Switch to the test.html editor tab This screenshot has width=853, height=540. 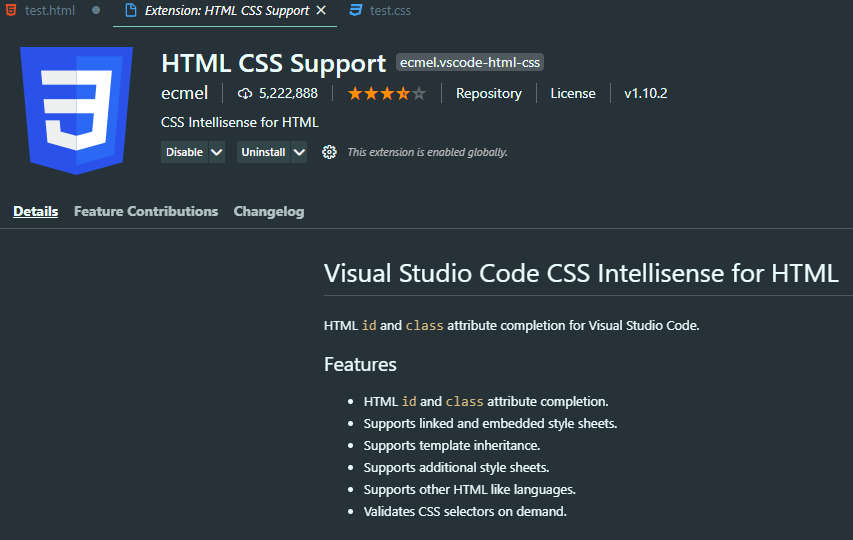tap(50, 10)
